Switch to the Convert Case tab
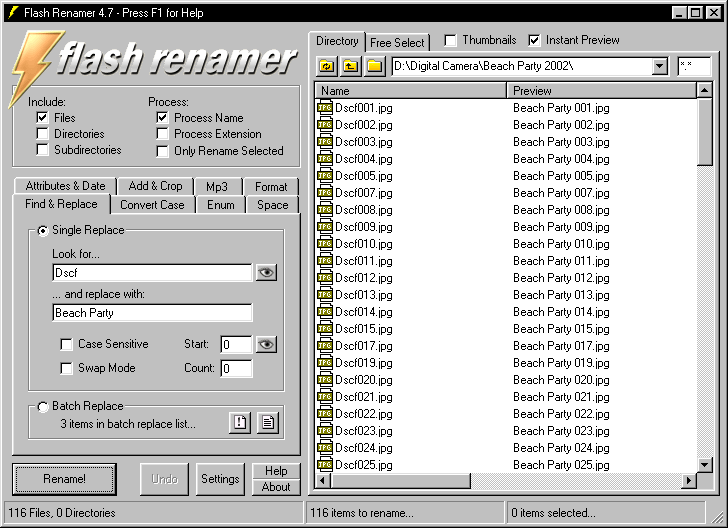Viewport: 728px width, 528px height. [x=152, y=205]
